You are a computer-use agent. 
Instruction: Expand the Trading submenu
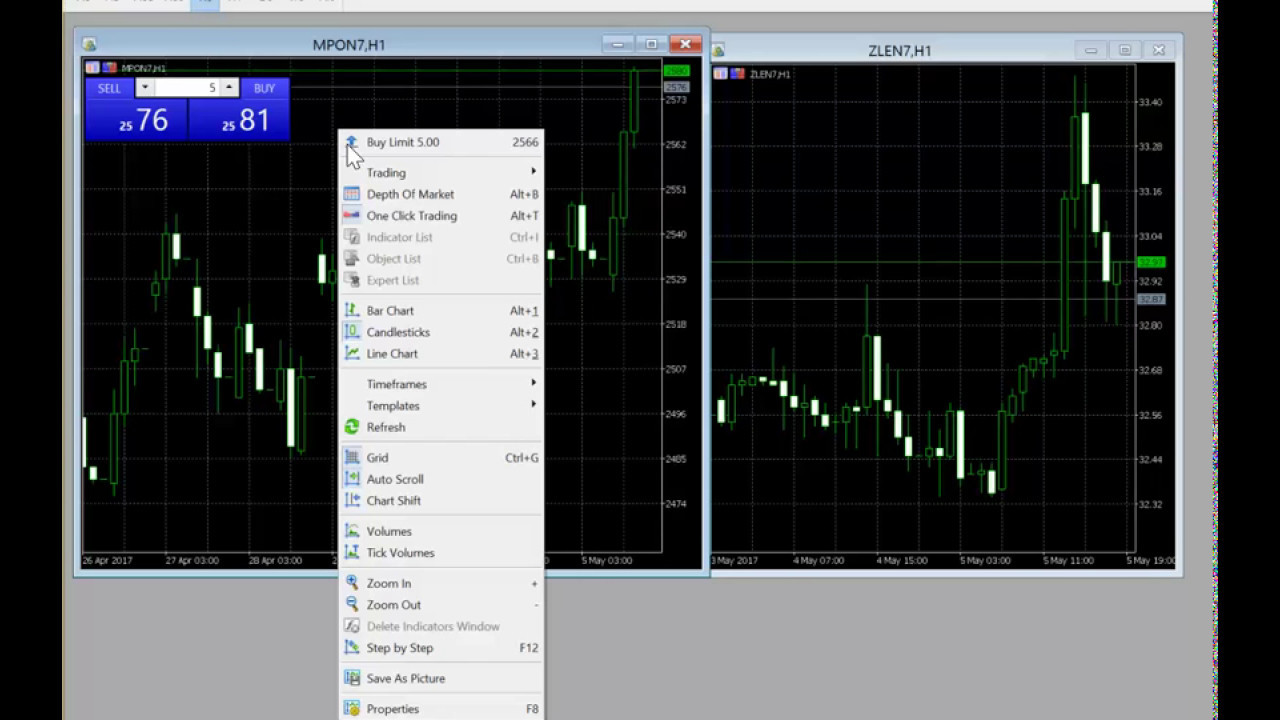[x=441, y=173]
